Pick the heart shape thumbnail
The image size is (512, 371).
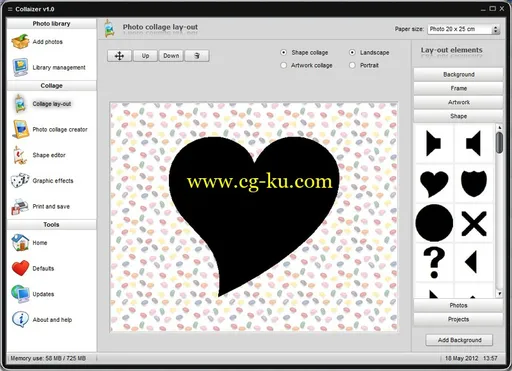coord(434,183)
